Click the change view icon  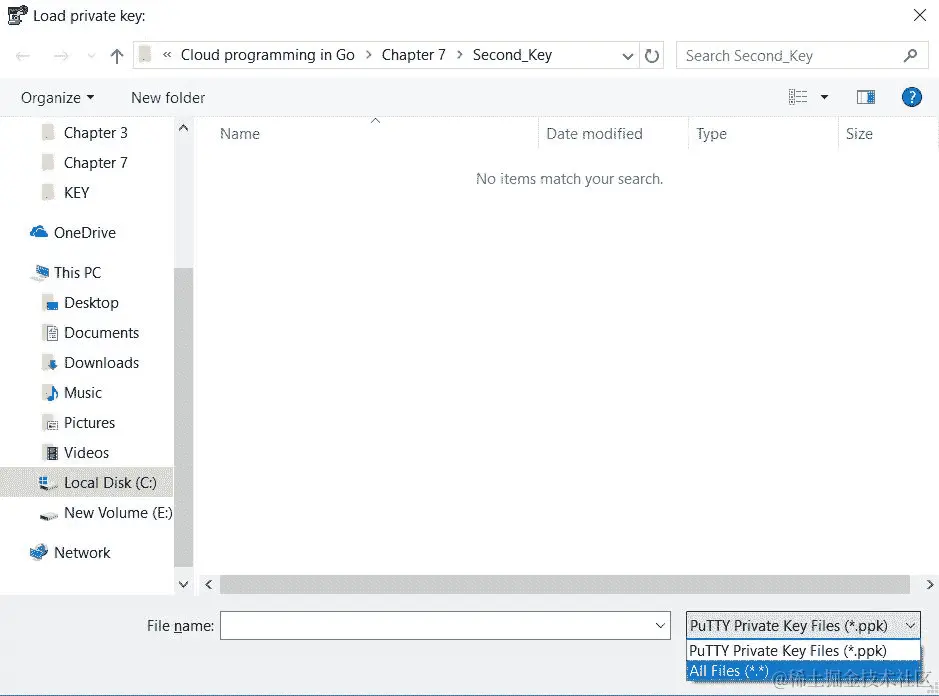point(798,97)
